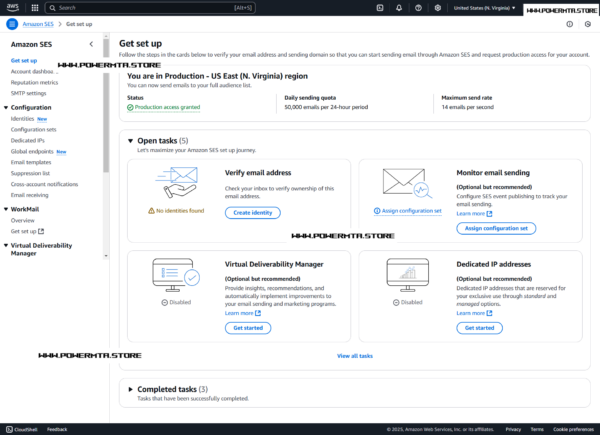Open Learn more under Monitor email sending

tap(474, 213)
